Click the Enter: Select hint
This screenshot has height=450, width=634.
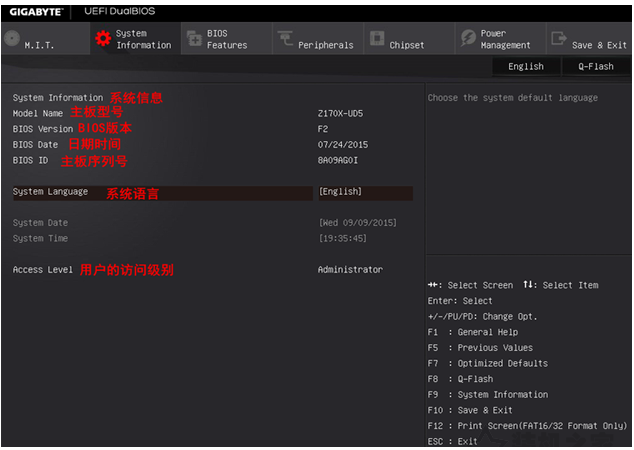coord(460,301)
